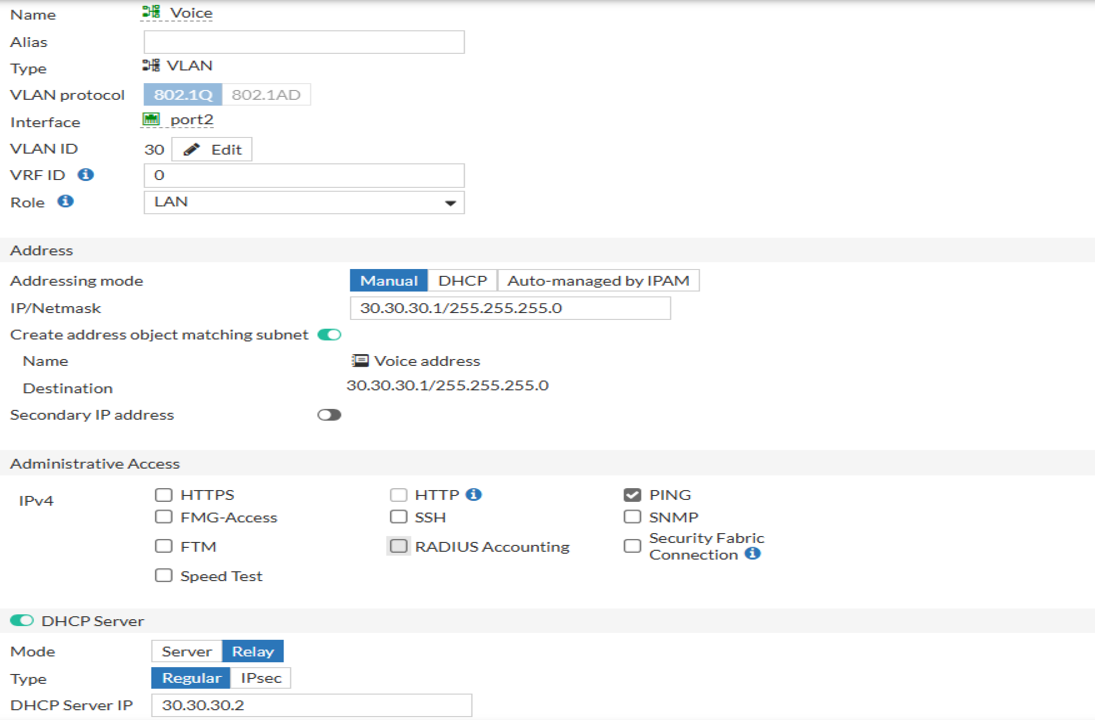Enable HTTPS administrative access
The height and width of the screenshot is (720, 1095).
coord(163,493)
